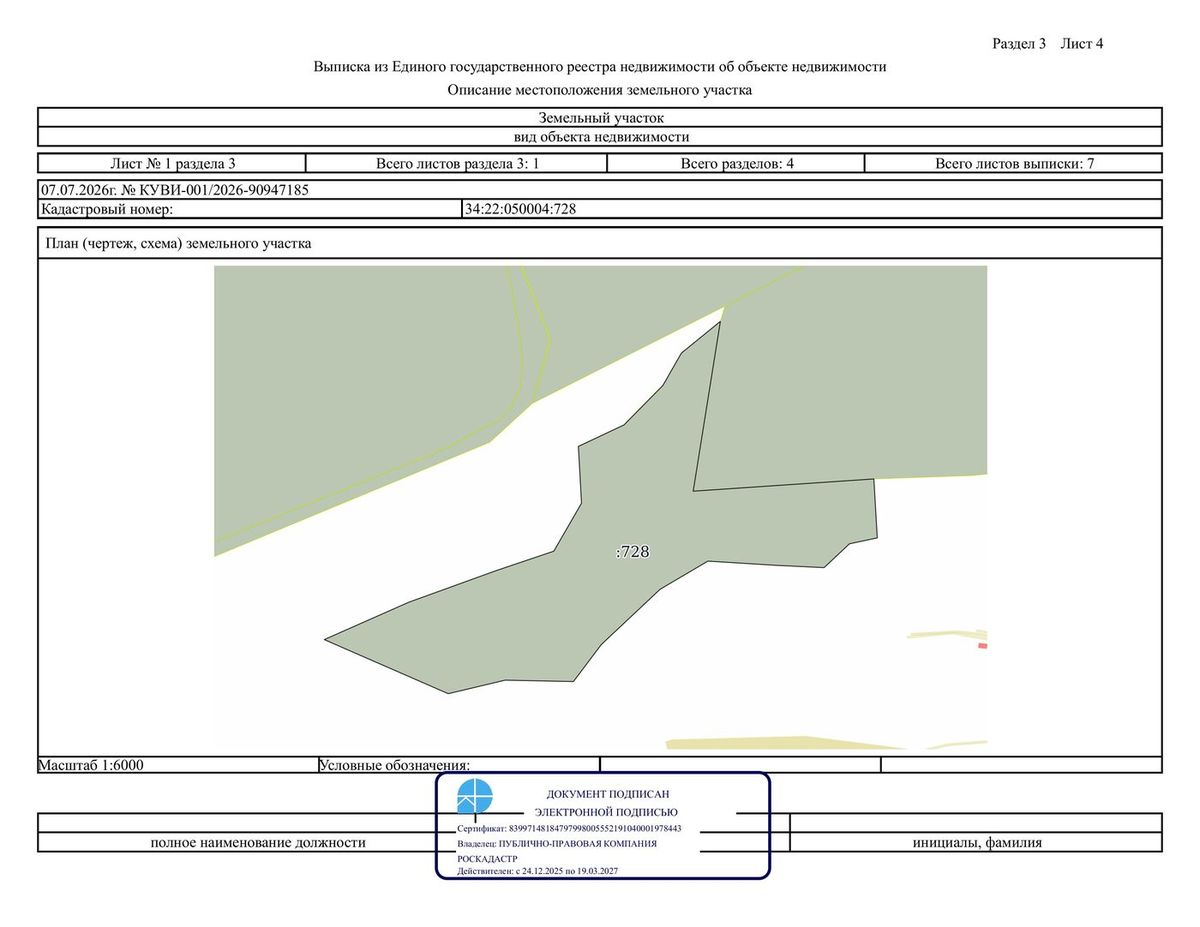Click the 'Земельный участок' table cell
This screenshot has width=1200, height=927.
point(600,118)
